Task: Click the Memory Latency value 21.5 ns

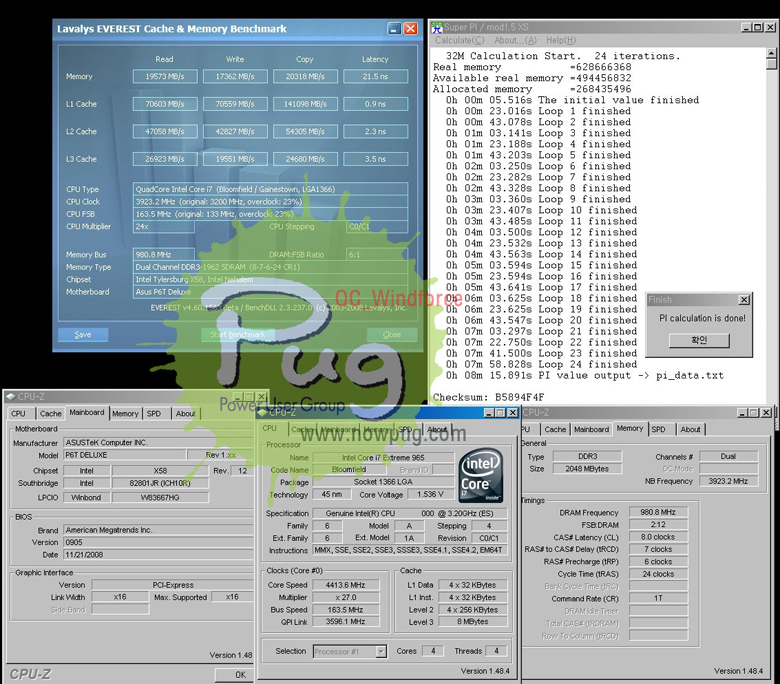Action: 375,77
